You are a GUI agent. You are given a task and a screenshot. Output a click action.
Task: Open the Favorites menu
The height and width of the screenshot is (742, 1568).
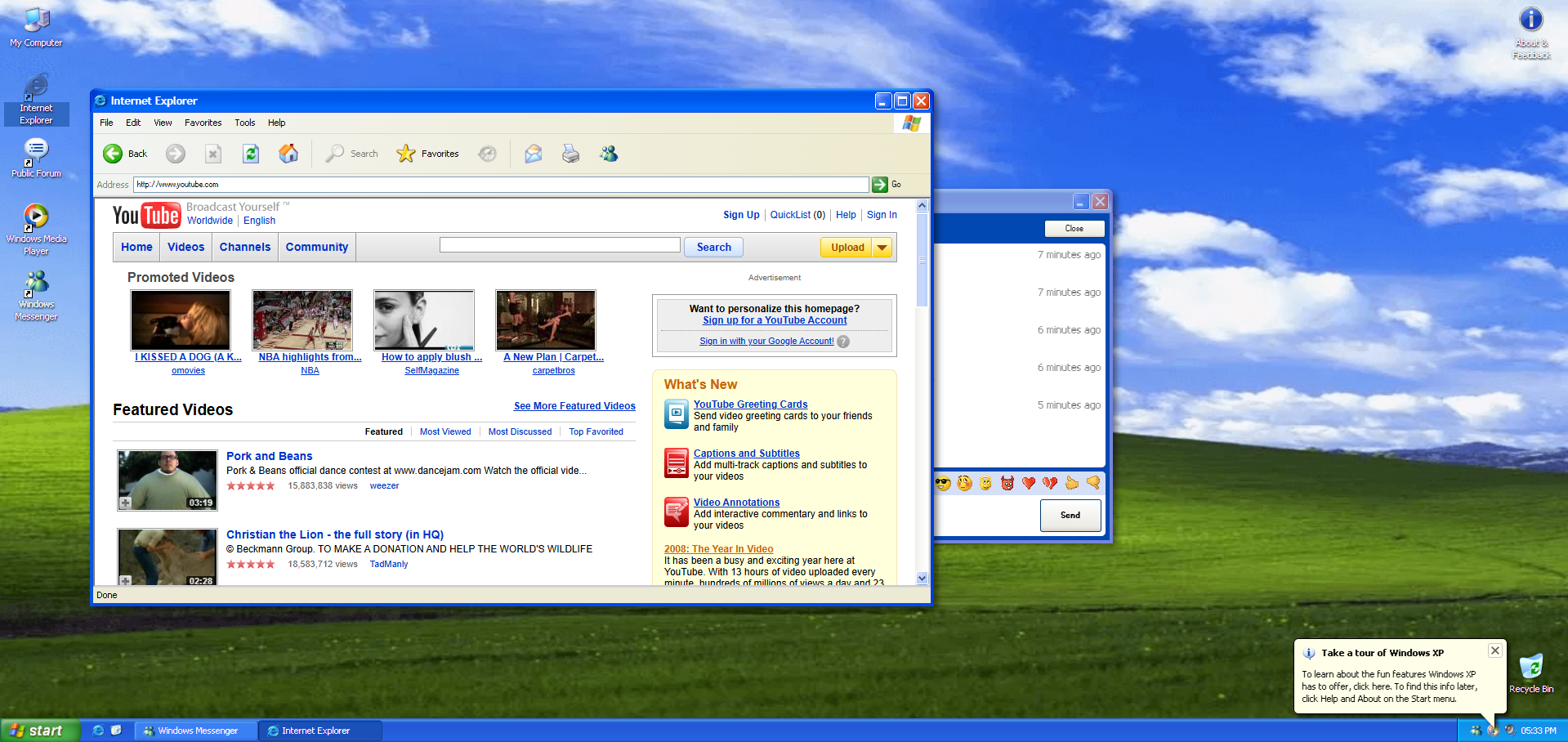point(203,123)
